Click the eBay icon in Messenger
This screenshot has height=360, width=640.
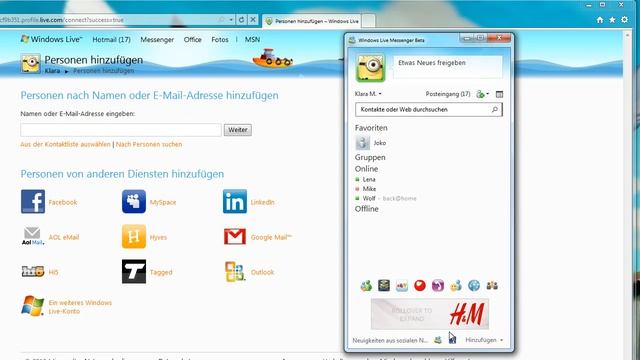402,286
